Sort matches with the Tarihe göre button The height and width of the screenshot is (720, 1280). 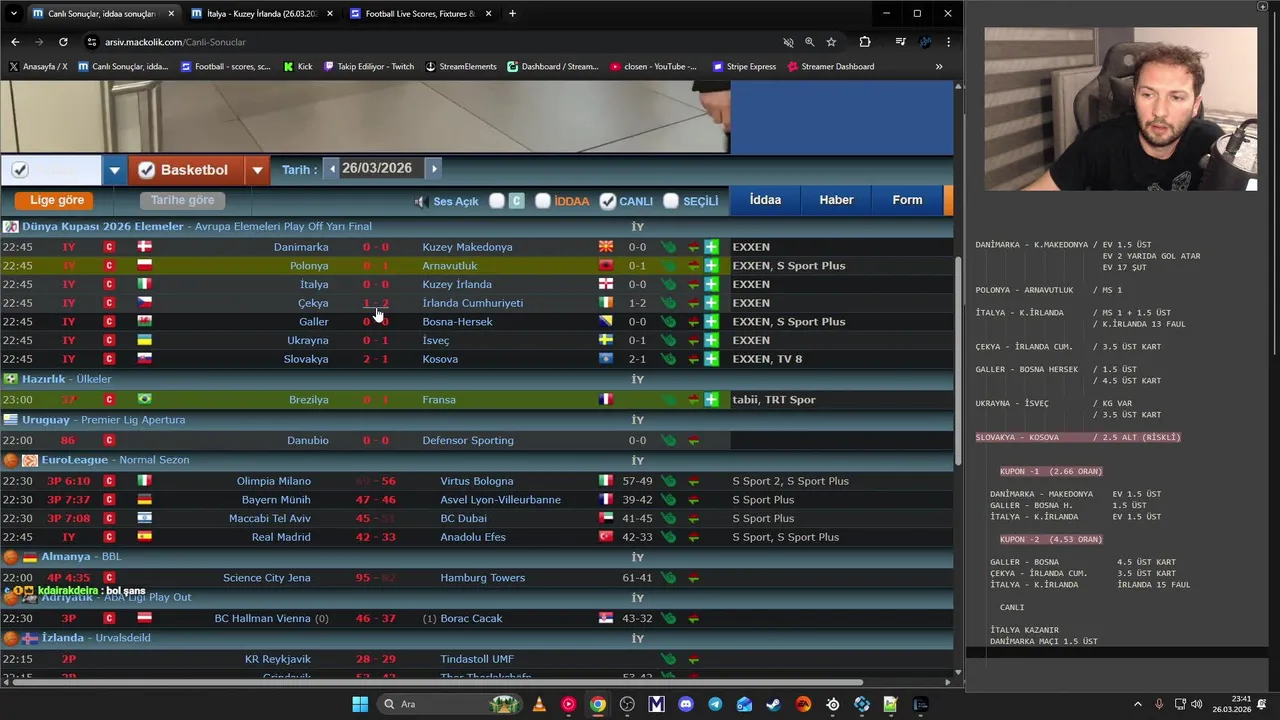click(182, 200)
